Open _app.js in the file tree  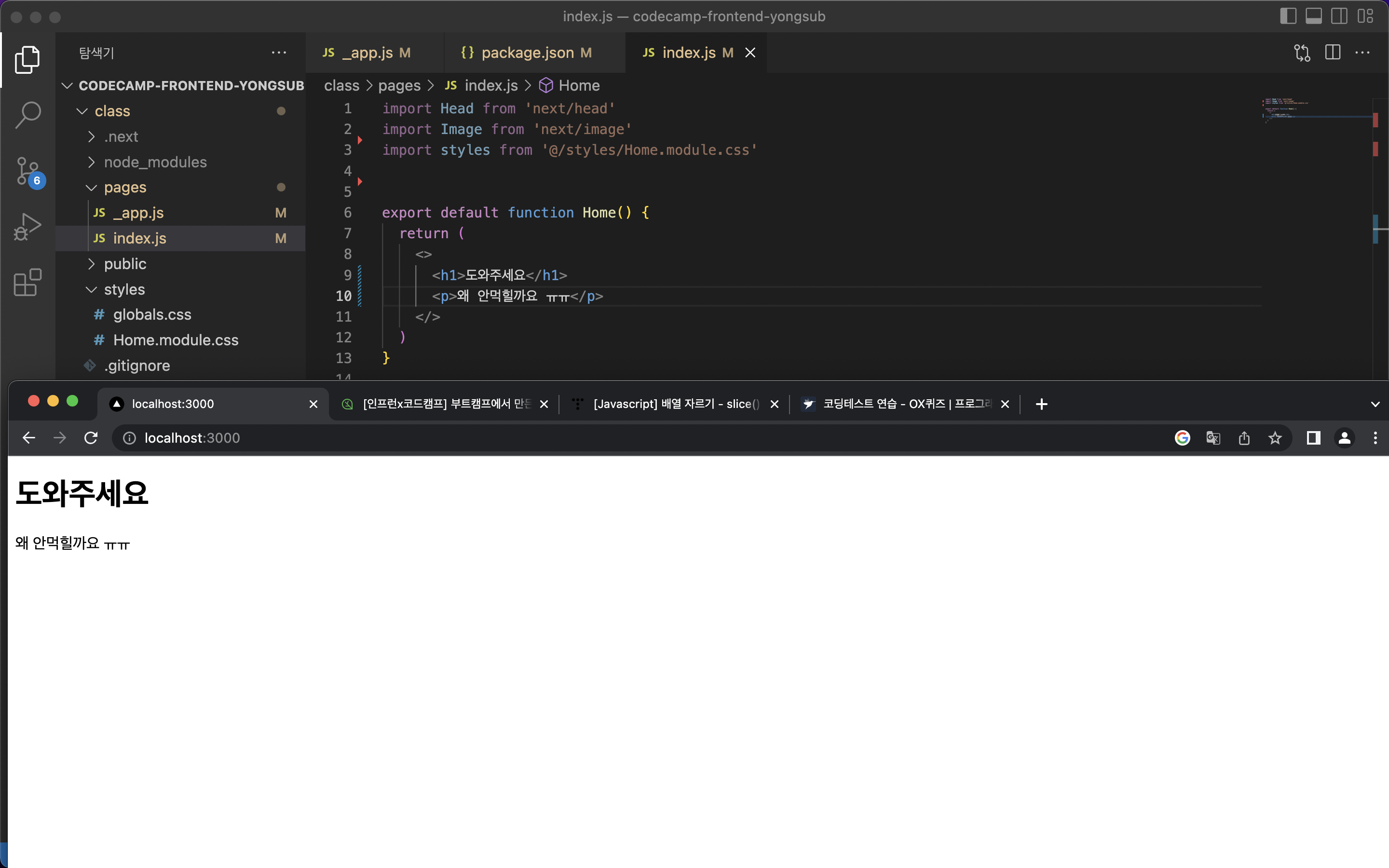(x=180, y=213)
